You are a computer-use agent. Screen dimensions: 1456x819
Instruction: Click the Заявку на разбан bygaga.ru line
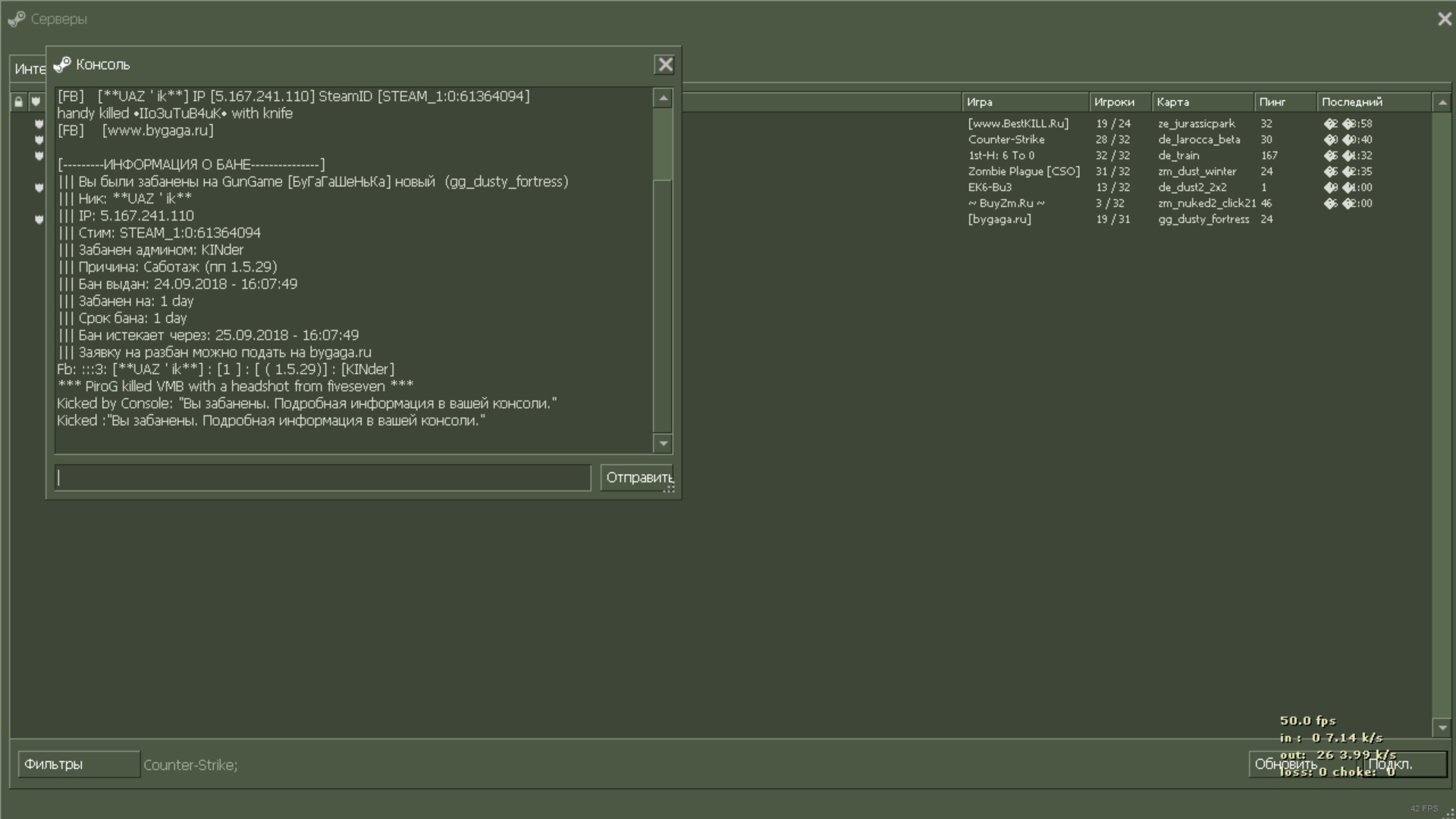[x=215, y=353]
